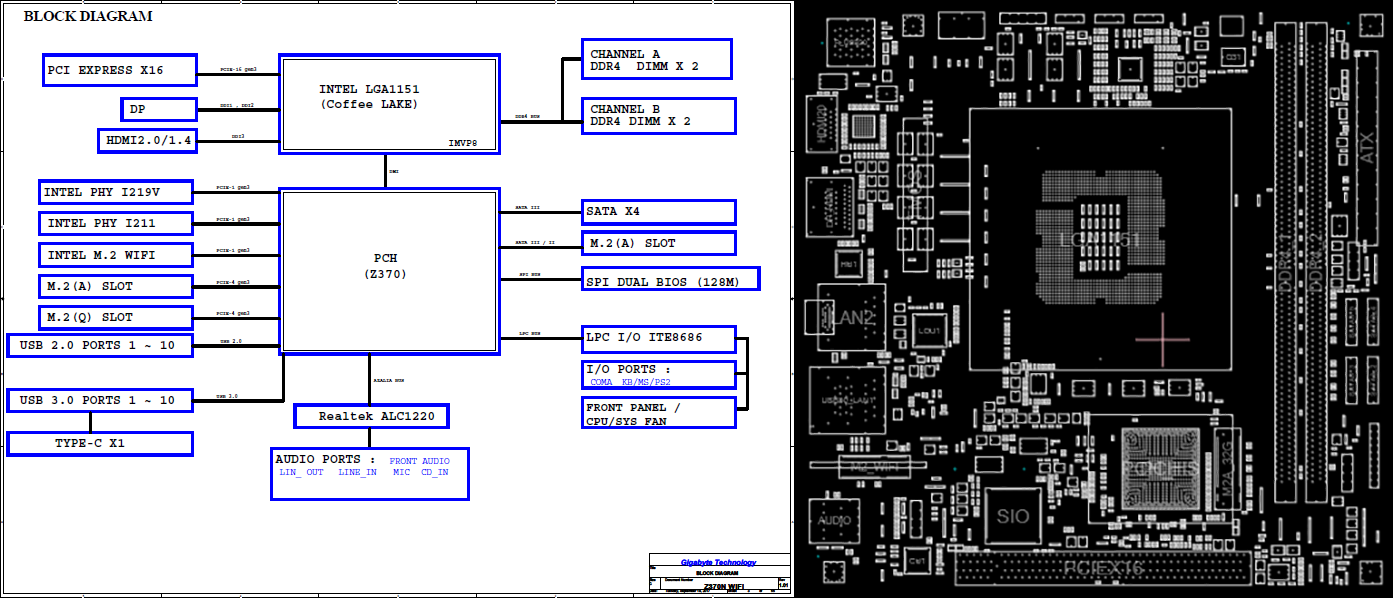Select the INTEL M.2 WIFI block
1393x598 pixels.
(x=116, y=255)
